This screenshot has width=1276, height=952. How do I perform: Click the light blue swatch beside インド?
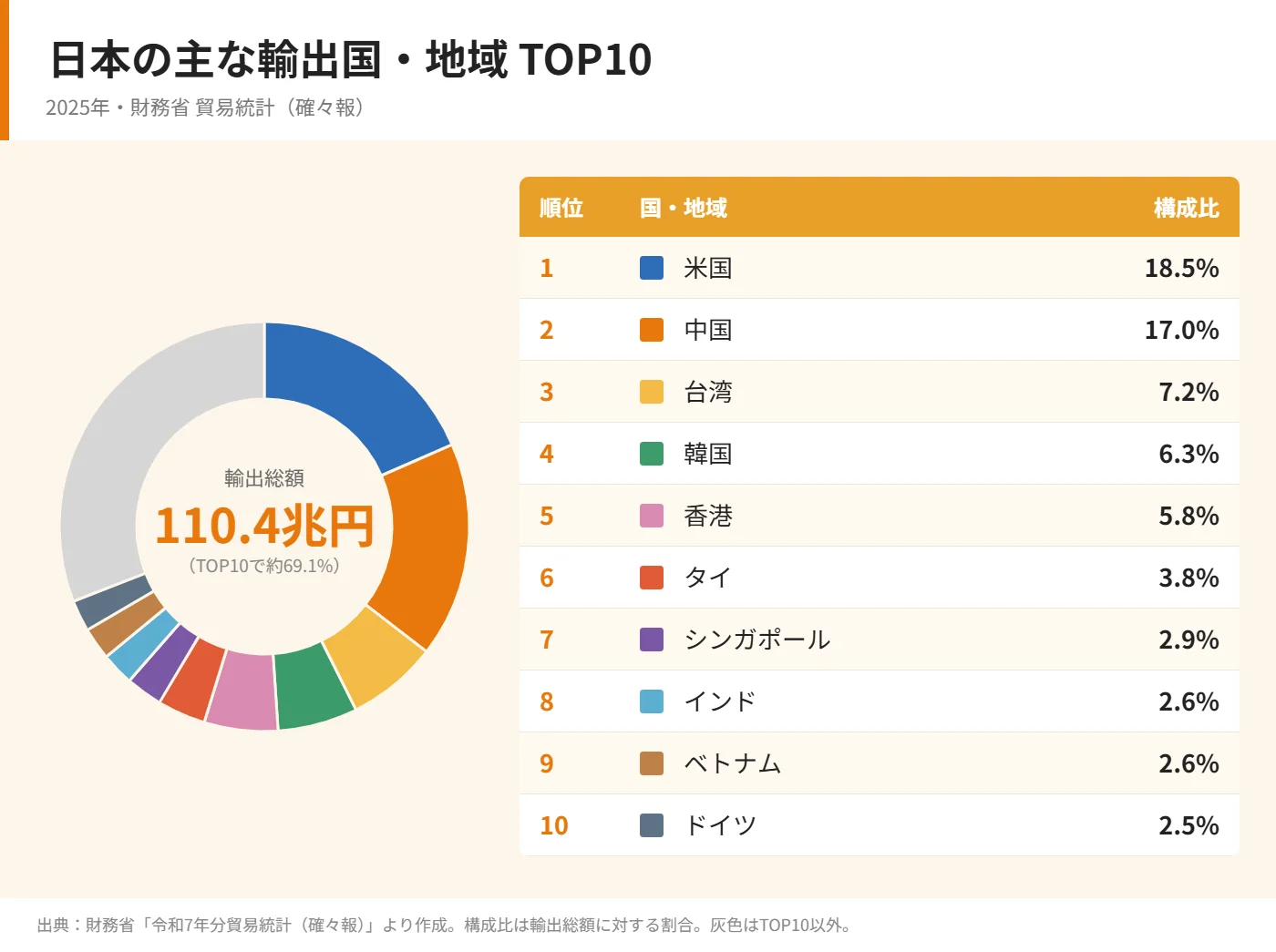coord(652,701)
